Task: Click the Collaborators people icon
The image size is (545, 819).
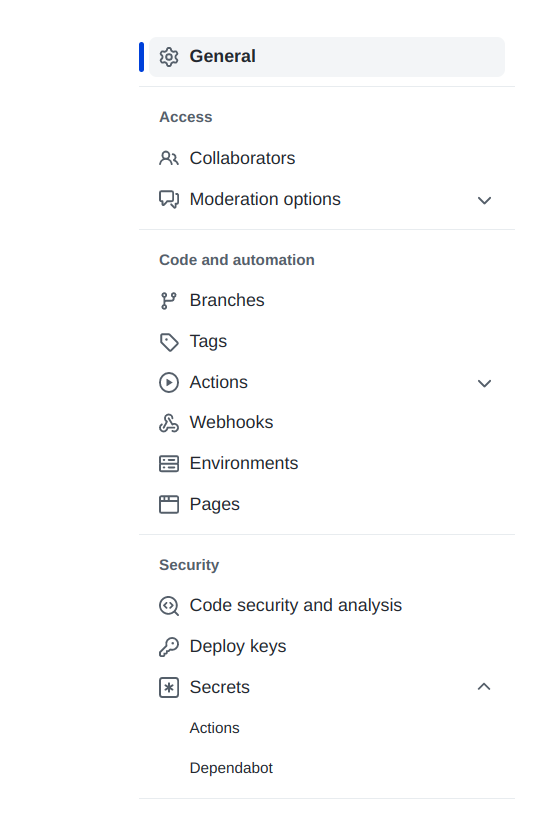Action: click(169, 158)
